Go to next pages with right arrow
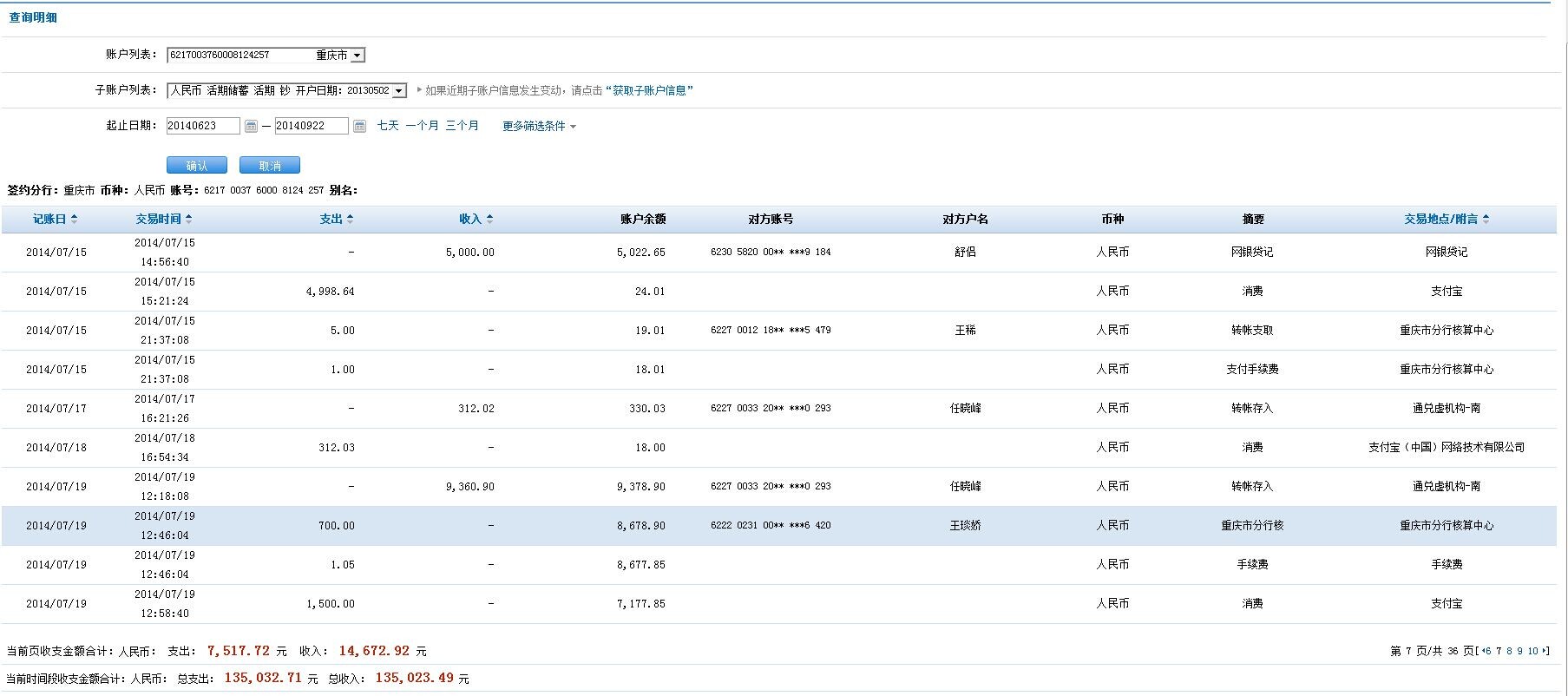This screenshot has height=696, width=1568. pos(1545,651)
